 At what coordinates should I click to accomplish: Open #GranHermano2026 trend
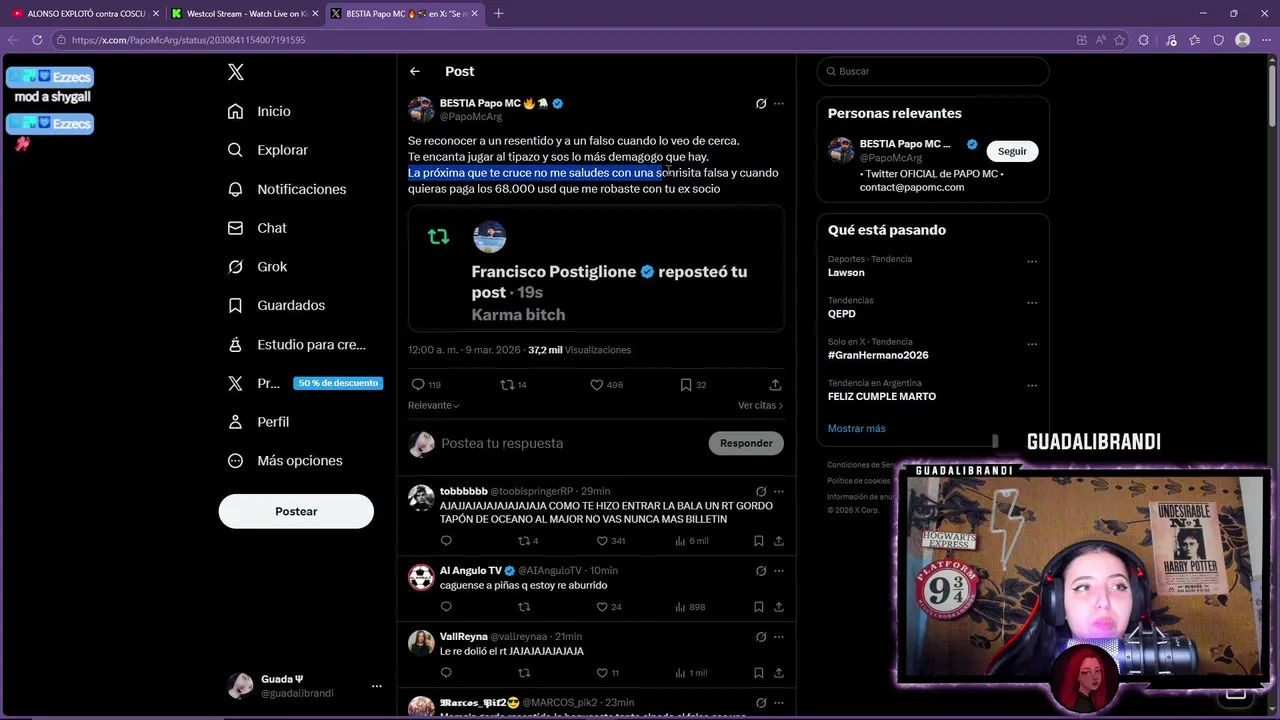878,355
